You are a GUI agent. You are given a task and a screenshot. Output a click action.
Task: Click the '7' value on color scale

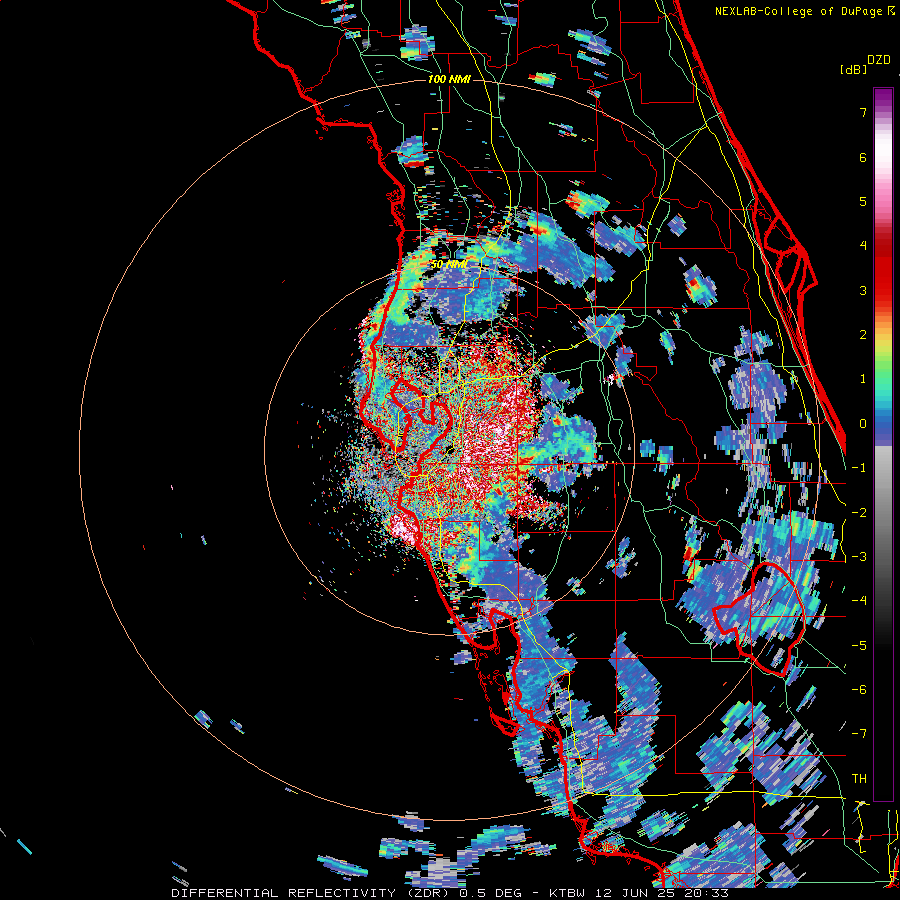[863, 112]
